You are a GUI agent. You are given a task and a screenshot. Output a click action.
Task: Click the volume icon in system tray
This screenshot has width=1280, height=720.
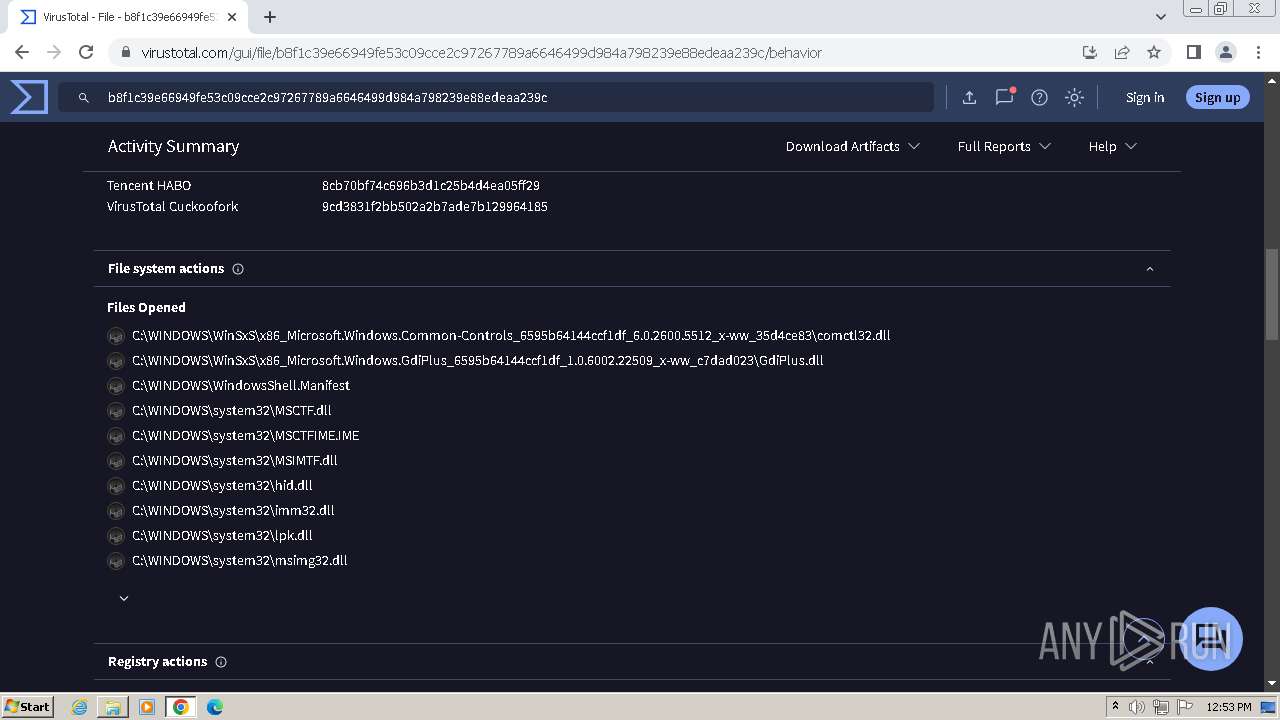1137,707
